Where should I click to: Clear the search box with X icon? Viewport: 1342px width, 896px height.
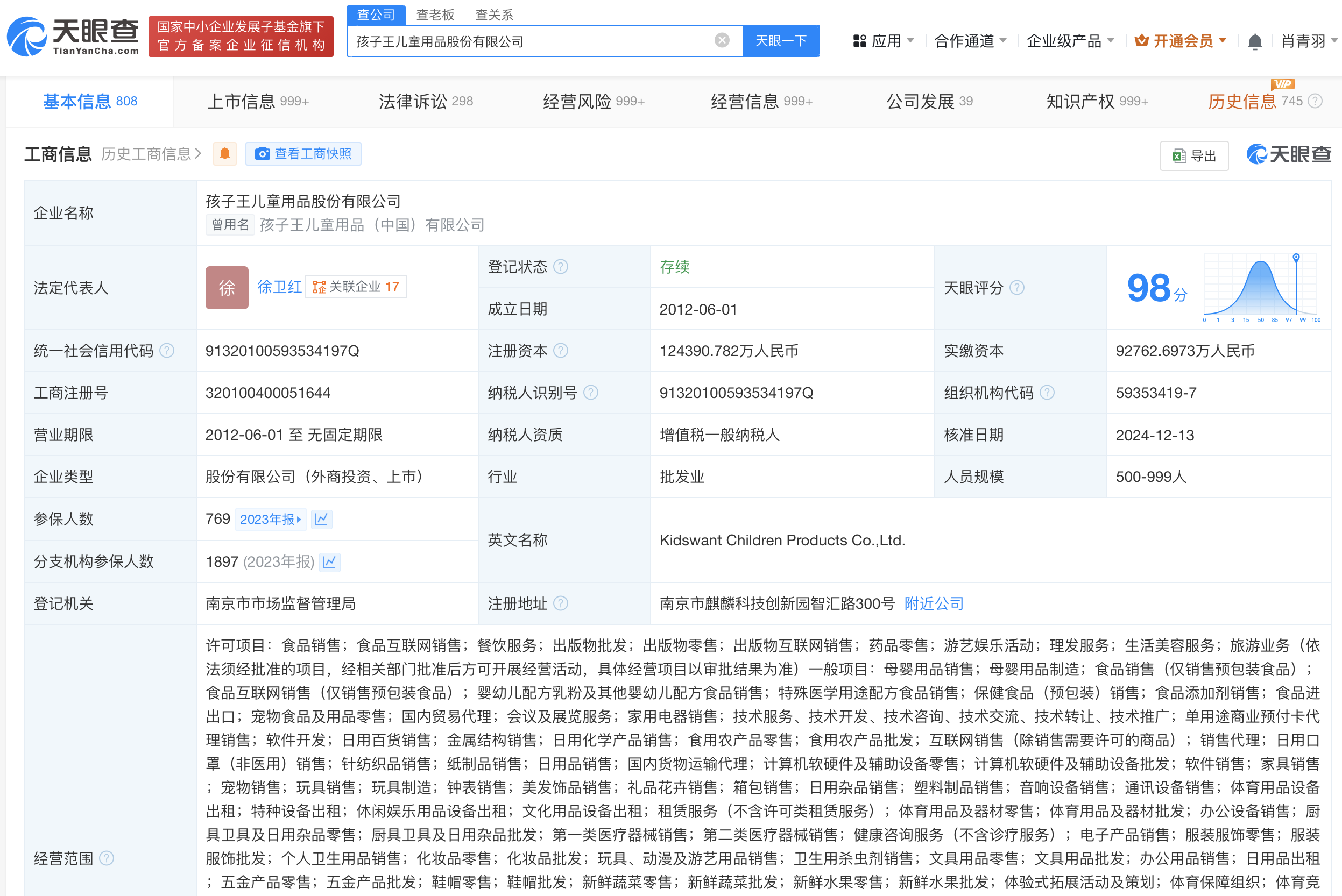(x=722, y=40)
